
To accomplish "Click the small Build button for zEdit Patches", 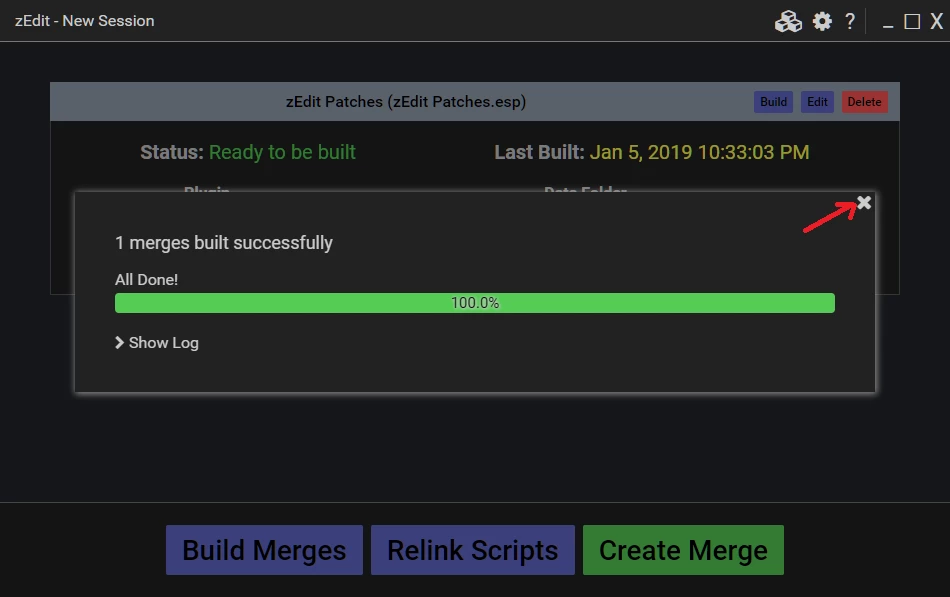I will 773,102.
